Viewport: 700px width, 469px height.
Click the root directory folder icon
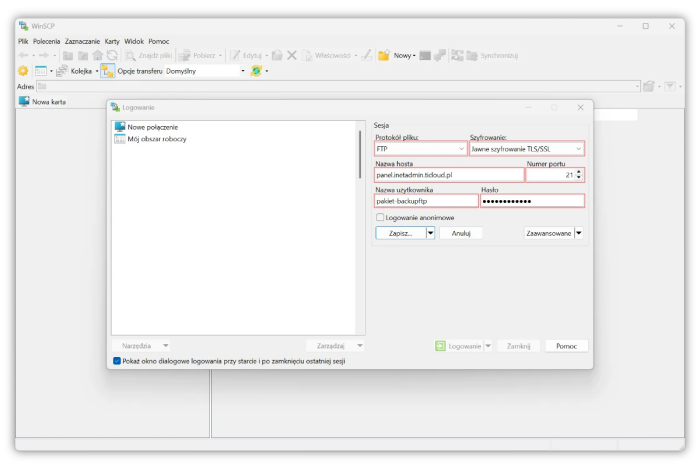point(83,55)
